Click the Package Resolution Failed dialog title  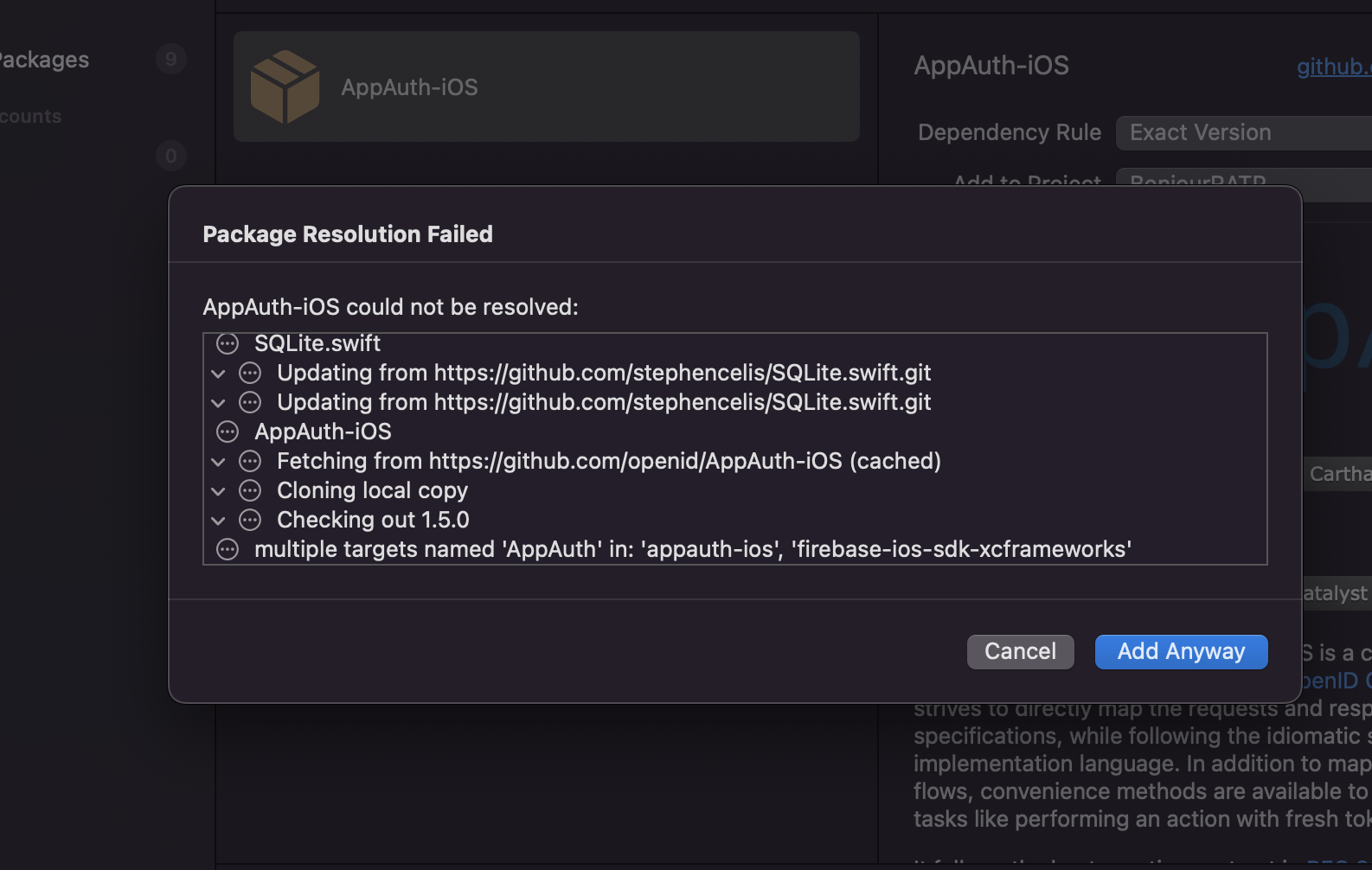(x=348, y=234)
